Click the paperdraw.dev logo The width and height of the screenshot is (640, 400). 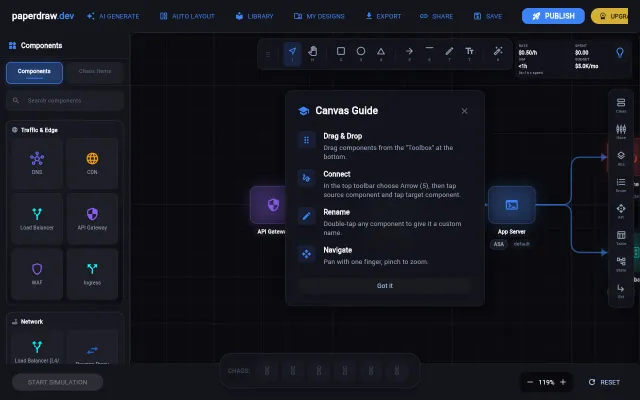tap(43, 16)
